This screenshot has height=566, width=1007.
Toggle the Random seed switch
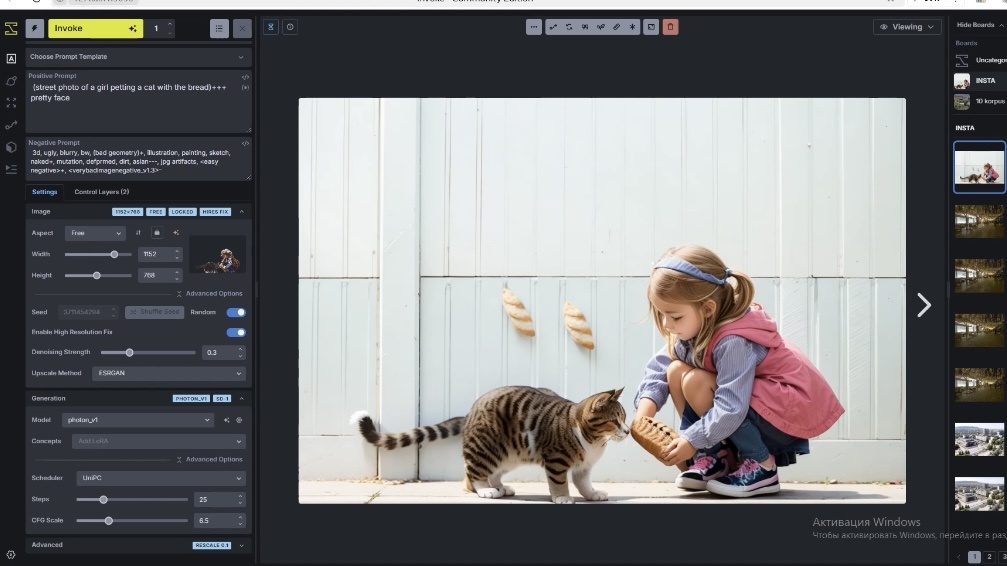point(236,312)
